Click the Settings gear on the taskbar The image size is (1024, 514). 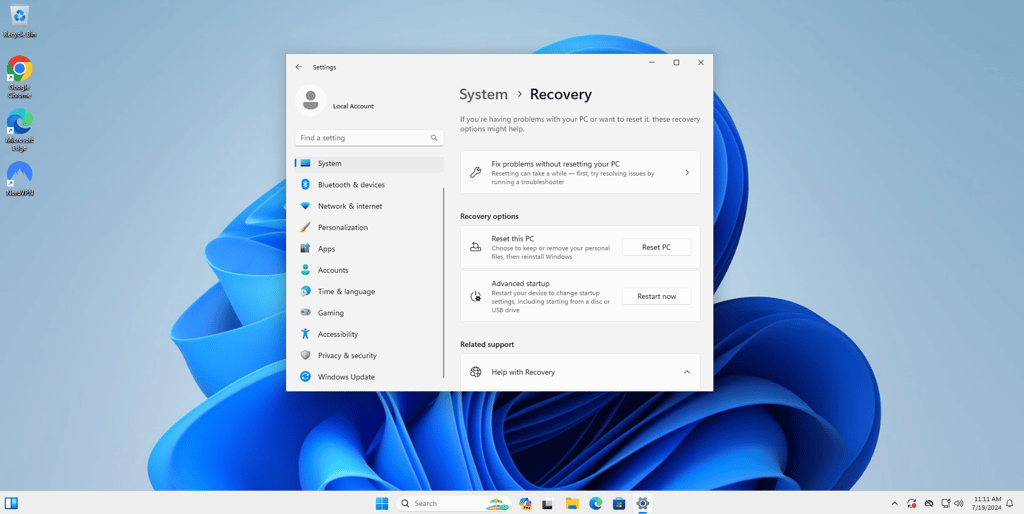point(643,504)
